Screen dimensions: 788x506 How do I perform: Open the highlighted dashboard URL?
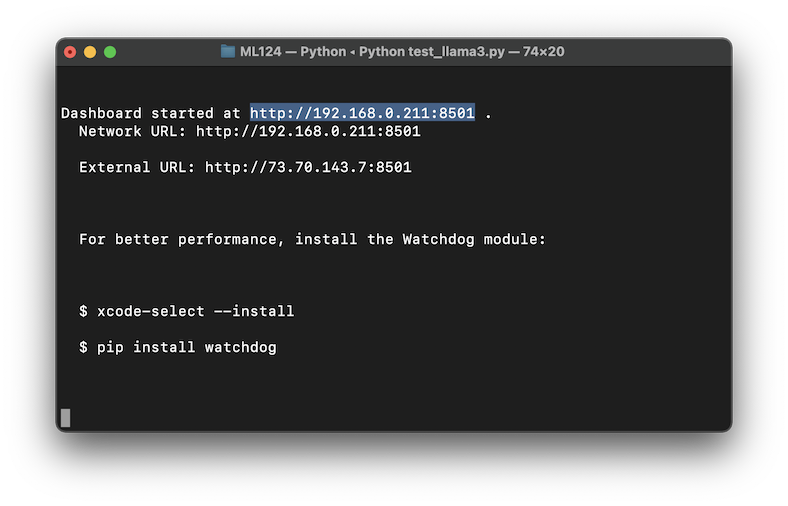point(362,113)
